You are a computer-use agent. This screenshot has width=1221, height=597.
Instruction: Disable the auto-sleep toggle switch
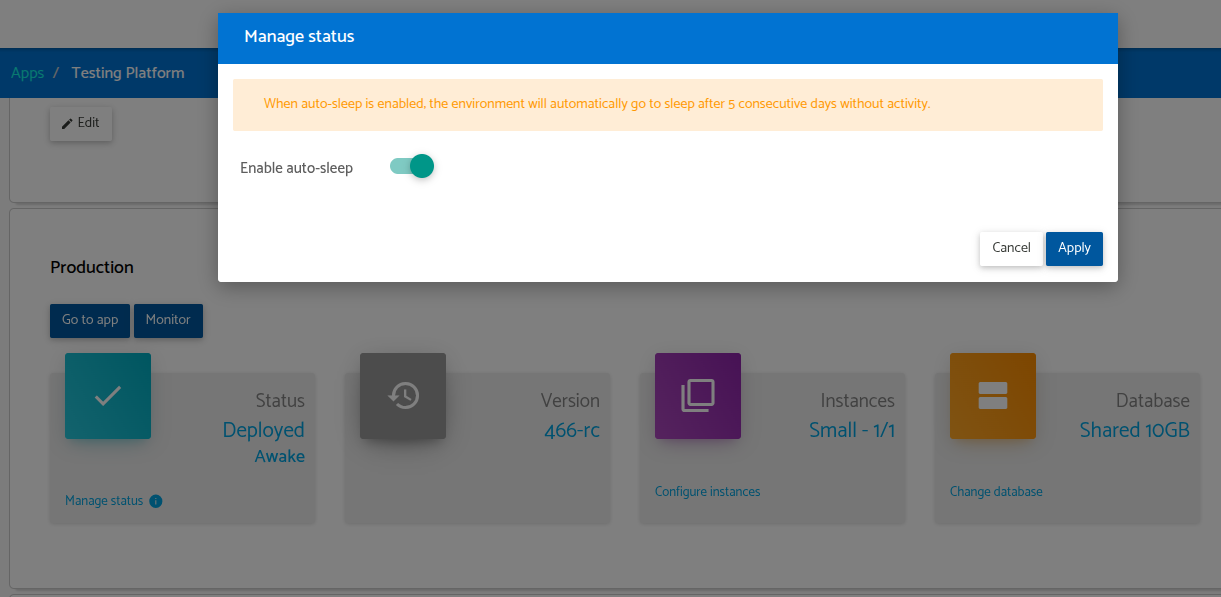pyautogui.click(x=412, y=167)
